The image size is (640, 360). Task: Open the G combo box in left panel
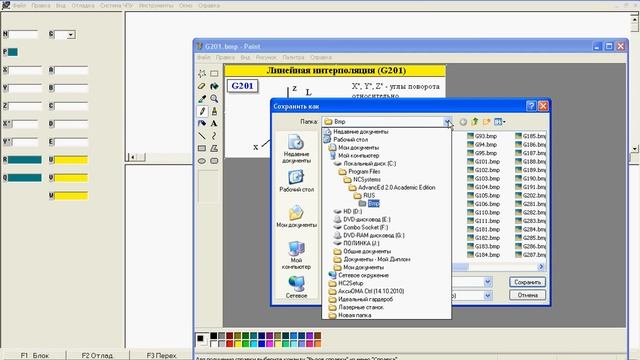pos(71,35)
